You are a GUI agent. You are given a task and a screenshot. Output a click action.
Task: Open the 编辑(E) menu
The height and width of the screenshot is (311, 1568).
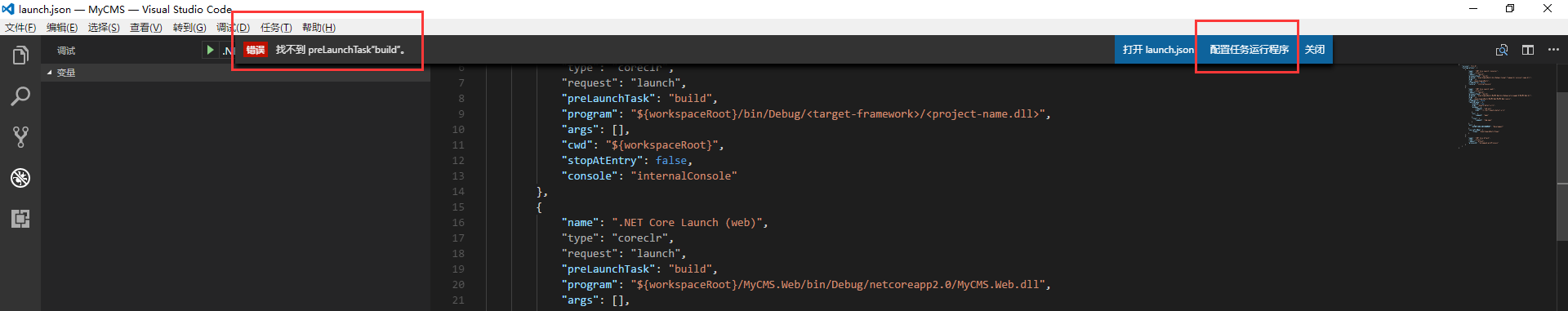[62, 28]
